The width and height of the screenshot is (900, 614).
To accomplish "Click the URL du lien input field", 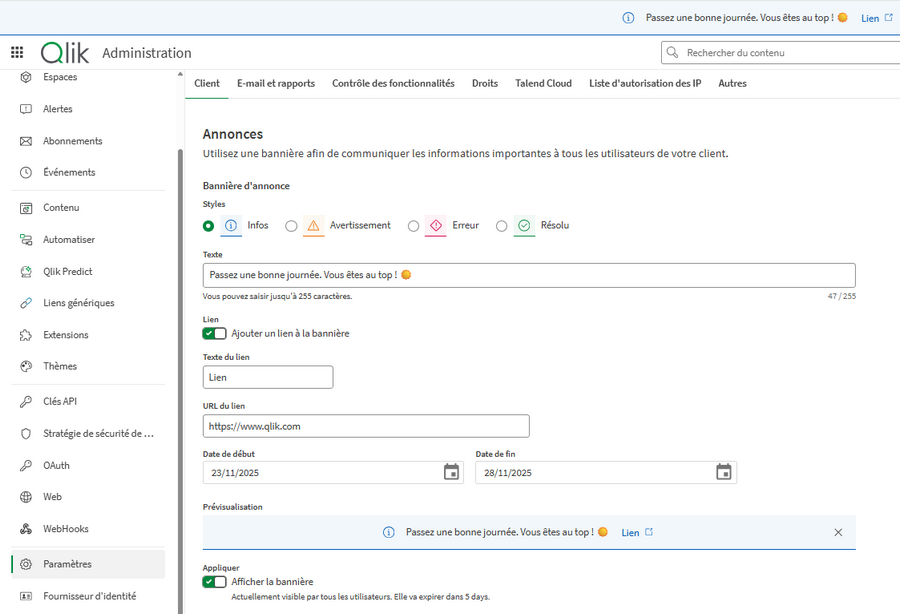I will [x=366, y=426].
